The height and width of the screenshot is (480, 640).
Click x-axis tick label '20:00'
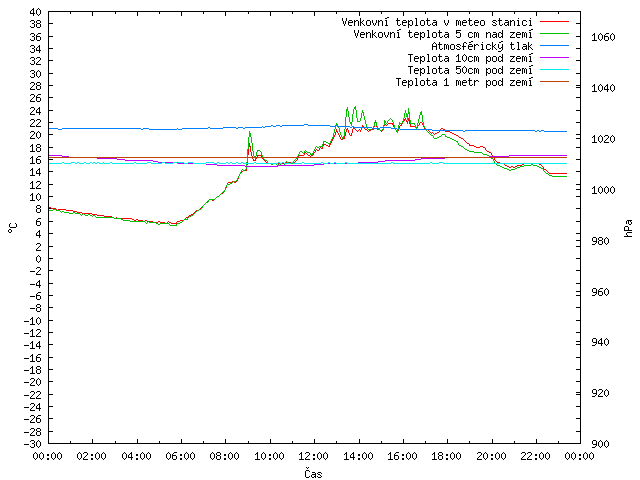[x=491, y=456]
